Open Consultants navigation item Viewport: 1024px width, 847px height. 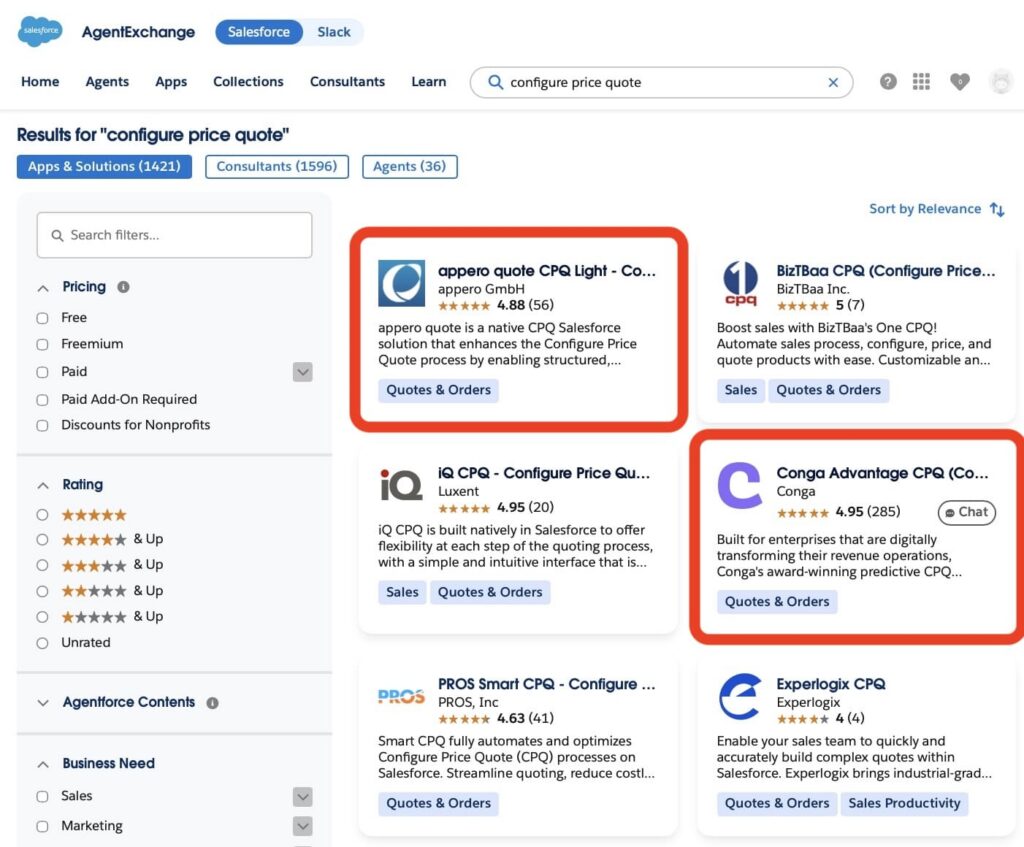pos(347,82)
